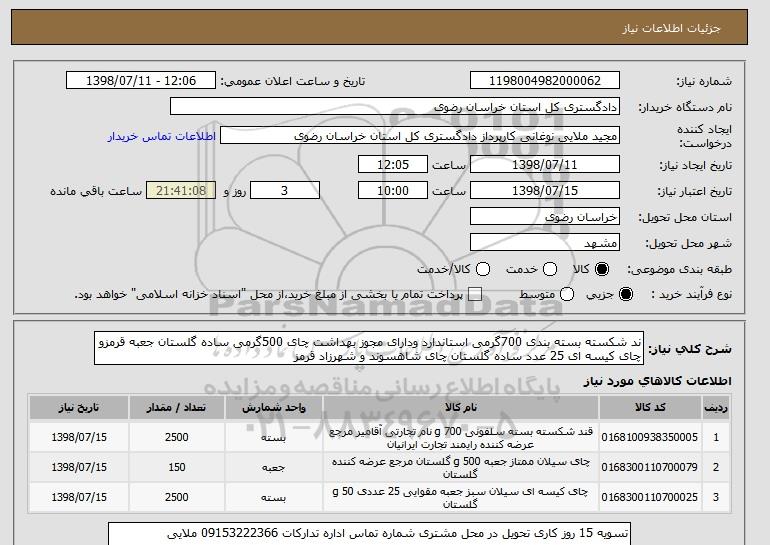Click the کد کالا column header

pos(650,408)
